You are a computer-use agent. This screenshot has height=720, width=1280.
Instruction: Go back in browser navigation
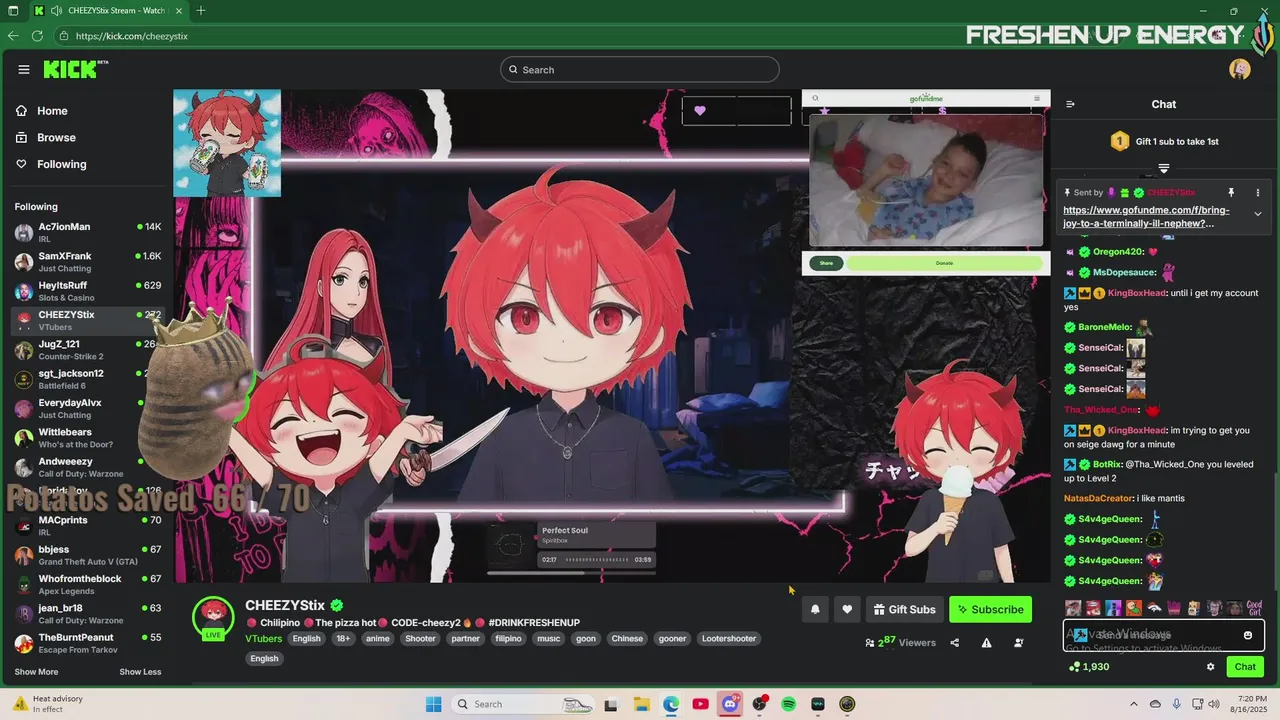13,35
